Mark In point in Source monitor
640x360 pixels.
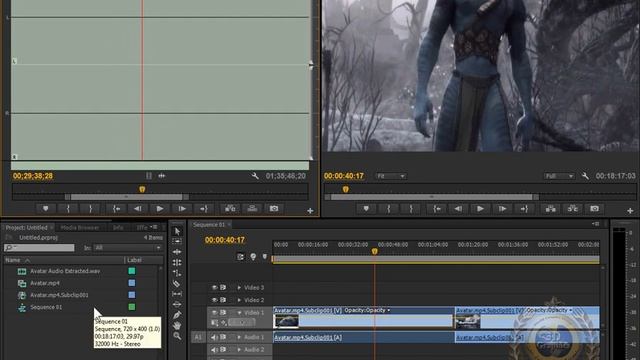click(x=68, y=209)
